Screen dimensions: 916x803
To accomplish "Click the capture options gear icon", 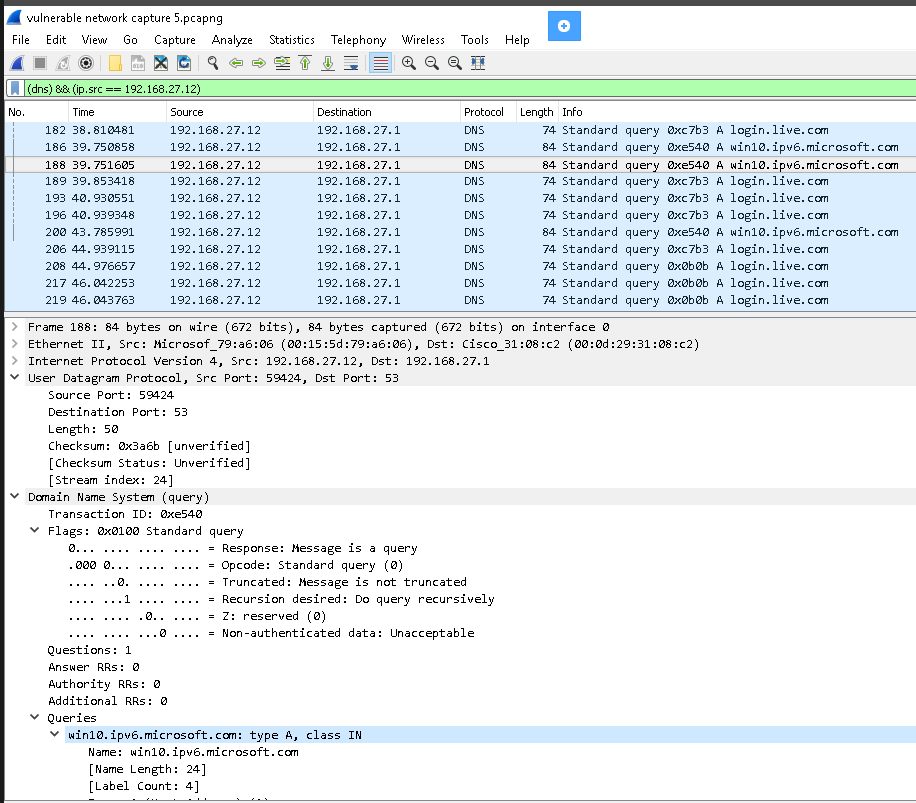I will [x=86, y=63].
